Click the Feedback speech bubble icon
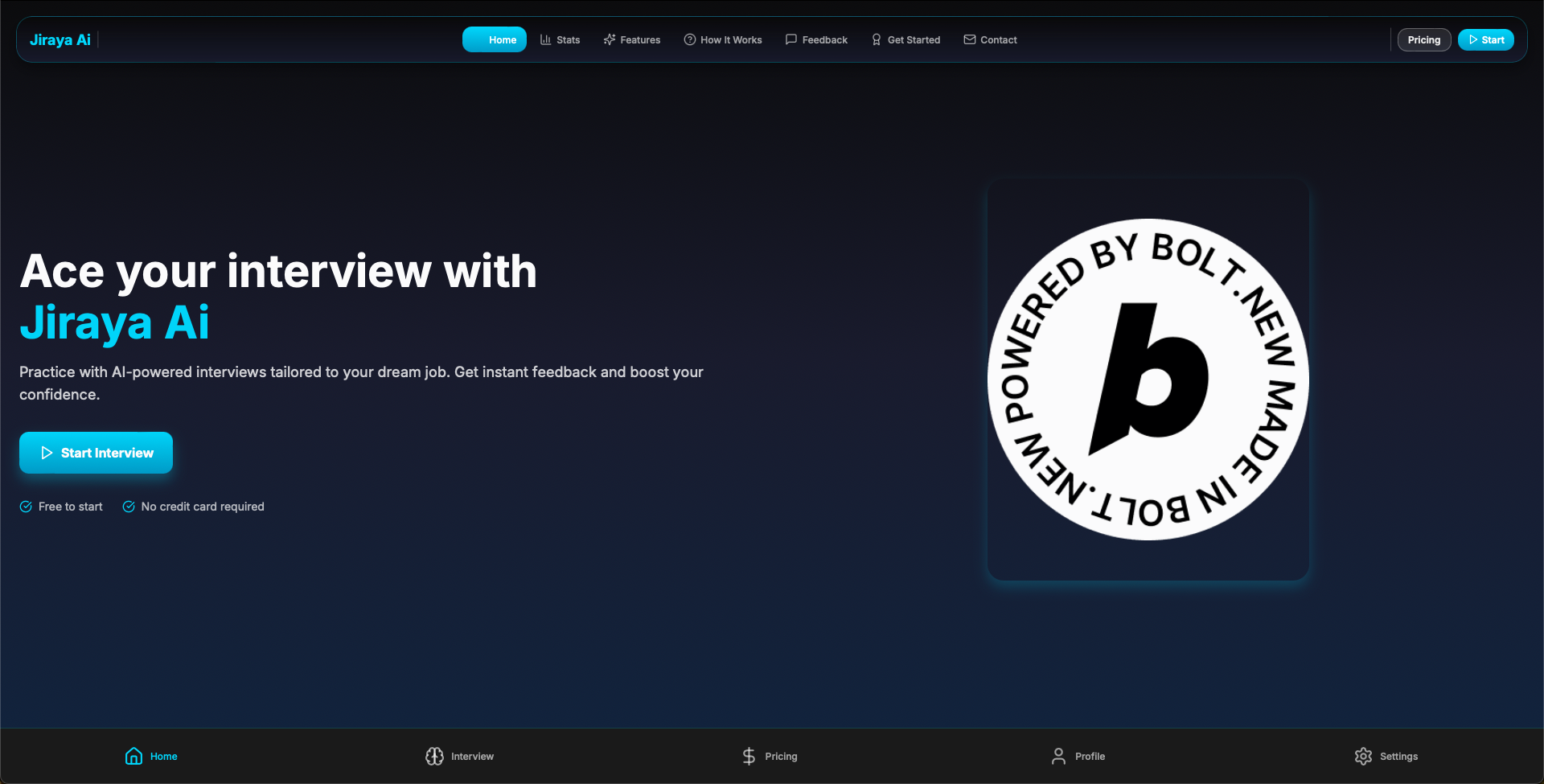This screenshot has height=784, width=1544. [791, 39]
